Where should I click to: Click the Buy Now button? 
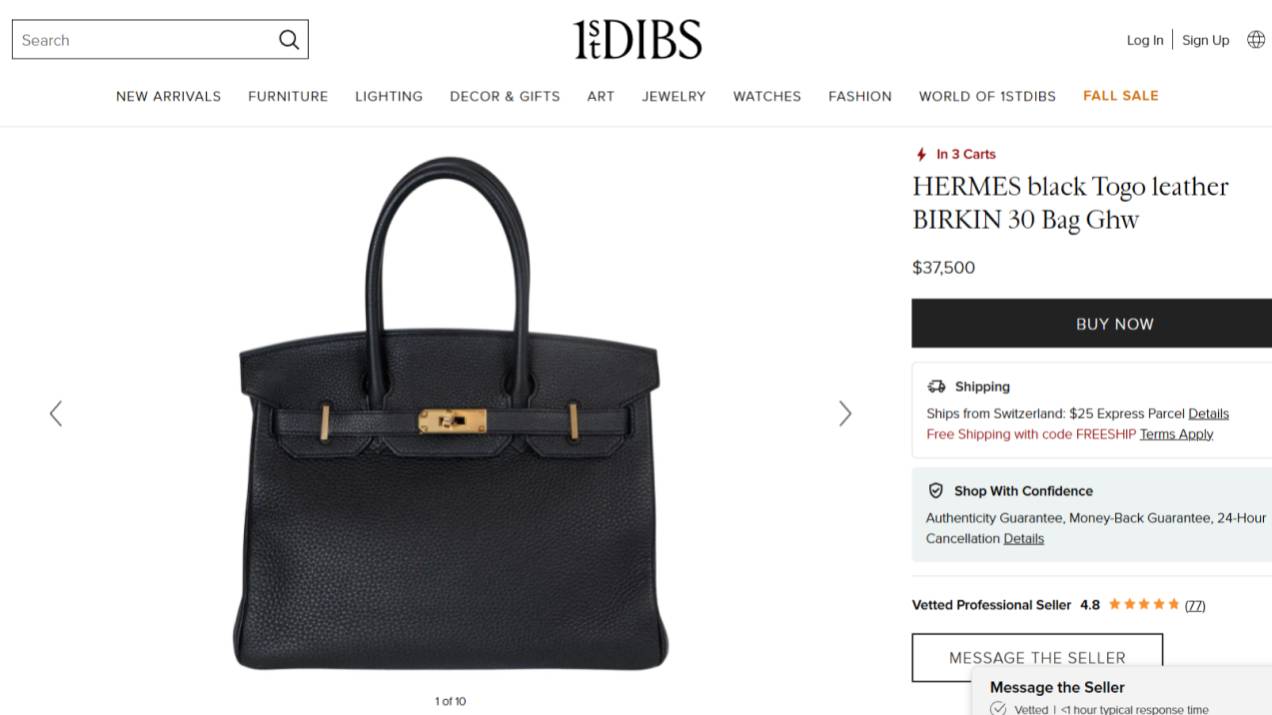pyautogui.click(x=1092, y=323)
